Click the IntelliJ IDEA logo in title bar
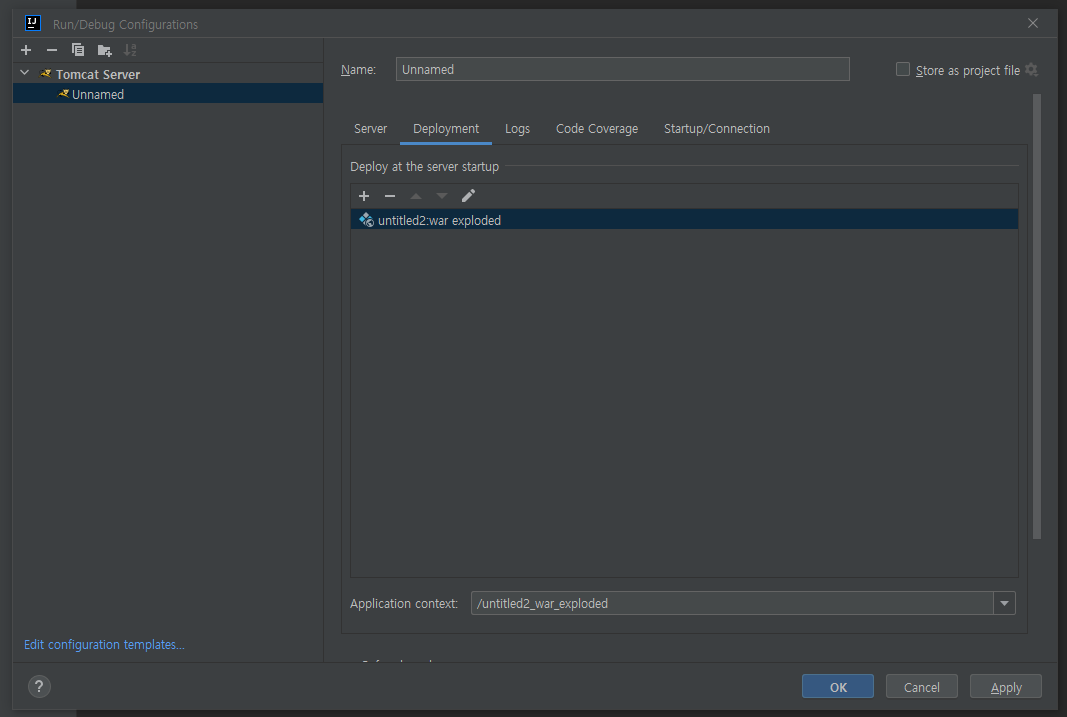The width and height of the screenshot is (1067, 717). coord(33,23)
